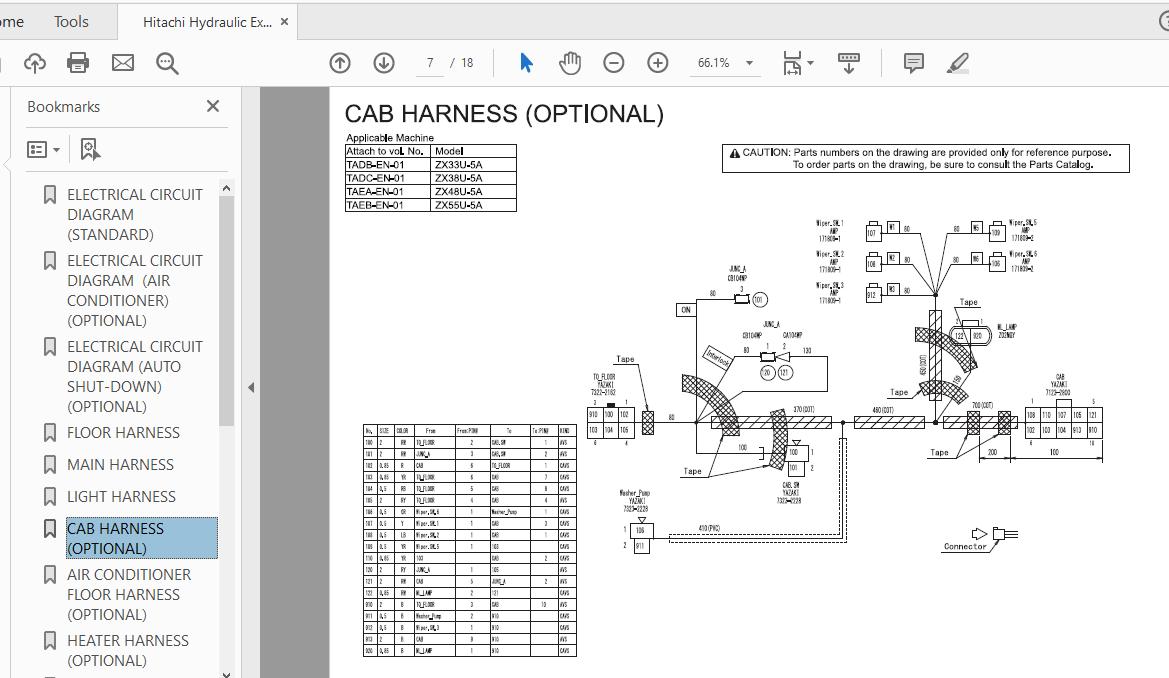Click the email envelope icon
Viewport: 1169px width, 678px height.
122,63
